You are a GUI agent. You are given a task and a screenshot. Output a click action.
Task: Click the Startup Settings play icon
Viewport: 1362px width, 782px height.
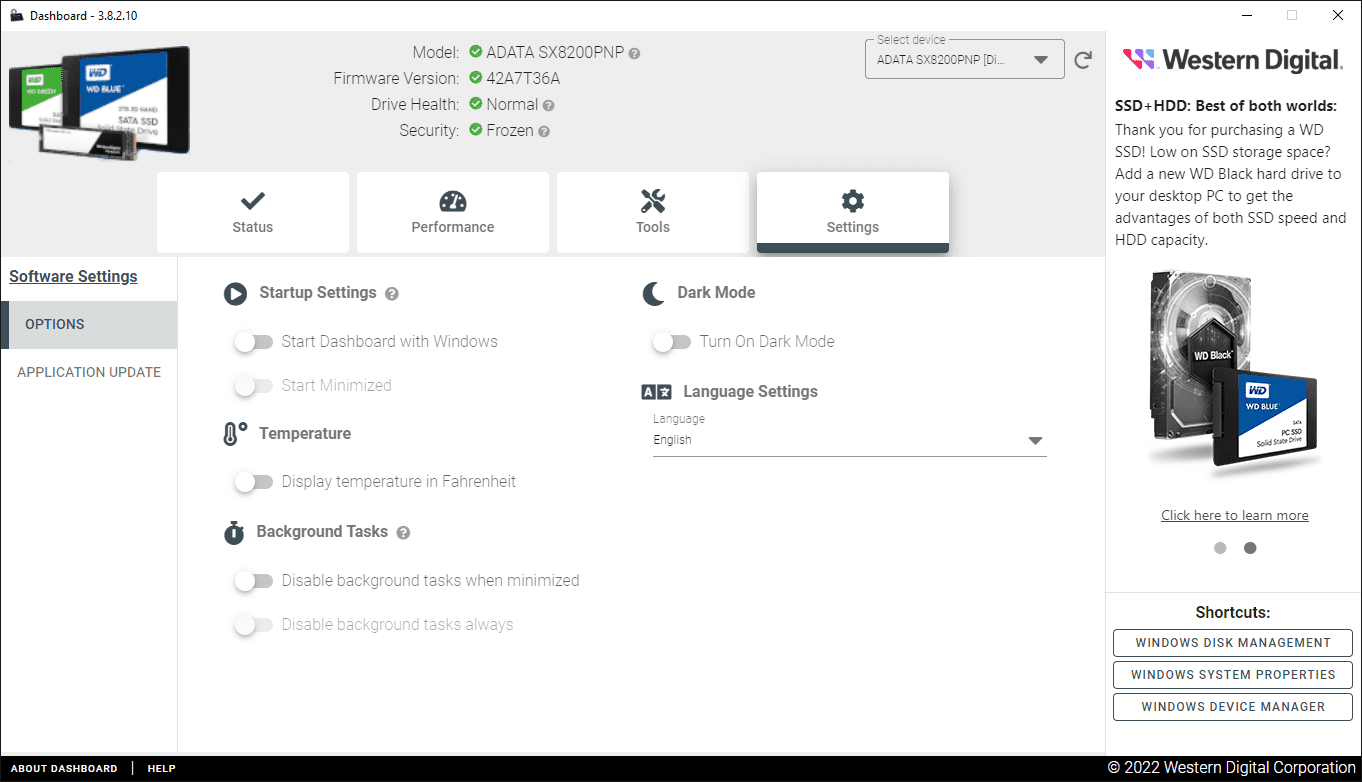pyautogui.click(x=235, y=294)
